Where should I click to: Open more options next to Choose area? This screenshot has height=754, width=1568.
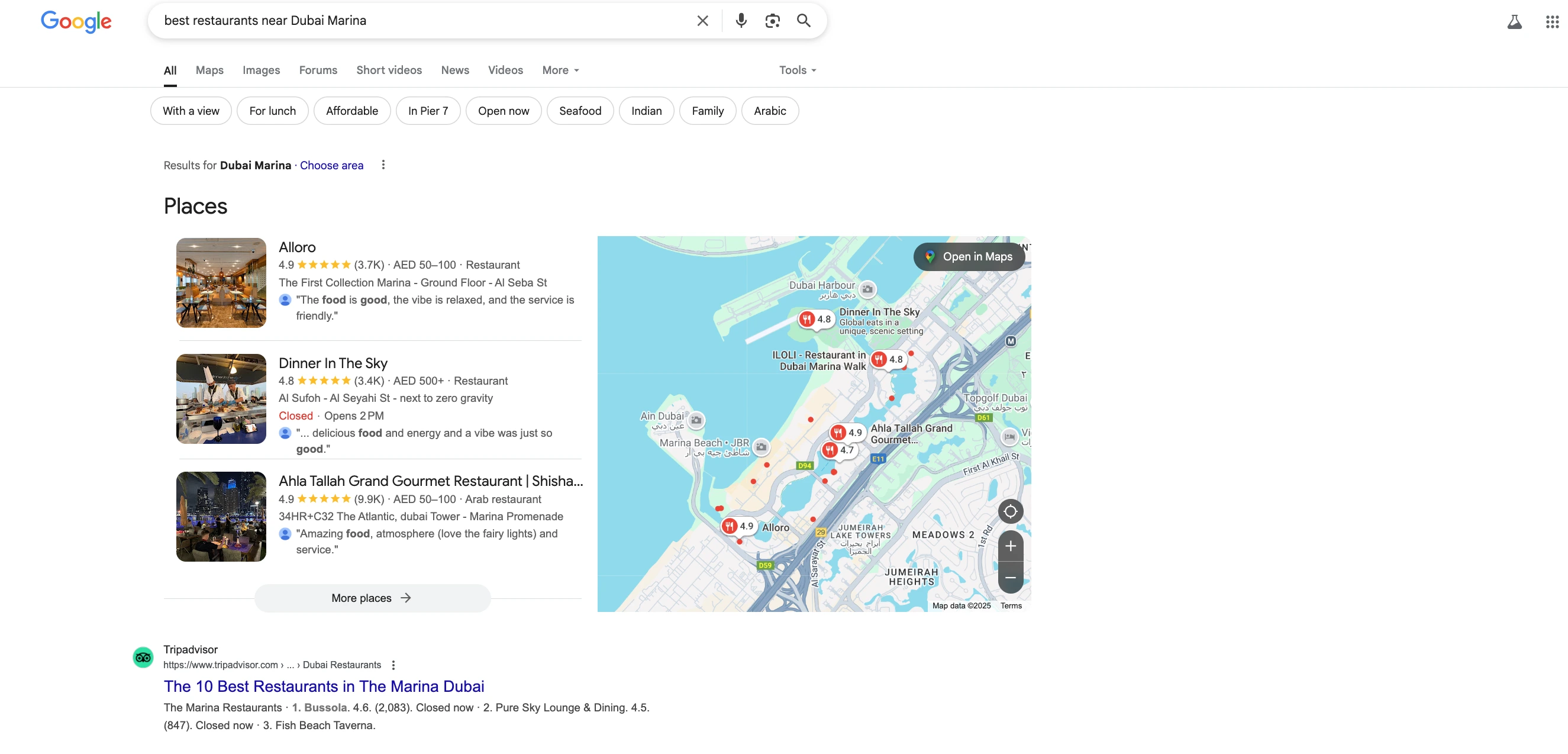pos(383,165)
